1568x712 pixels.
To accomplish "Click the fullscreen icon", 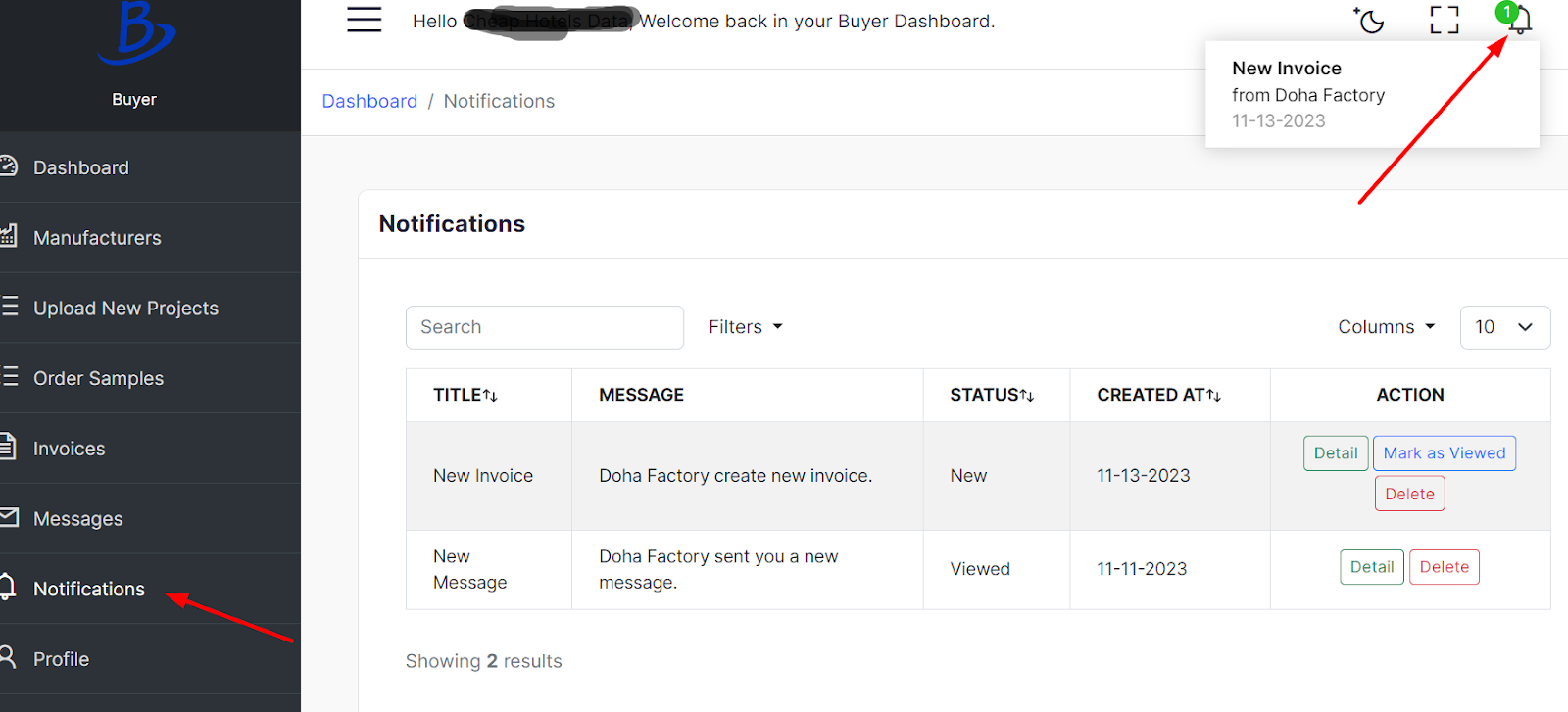I will coord(1444,21).
